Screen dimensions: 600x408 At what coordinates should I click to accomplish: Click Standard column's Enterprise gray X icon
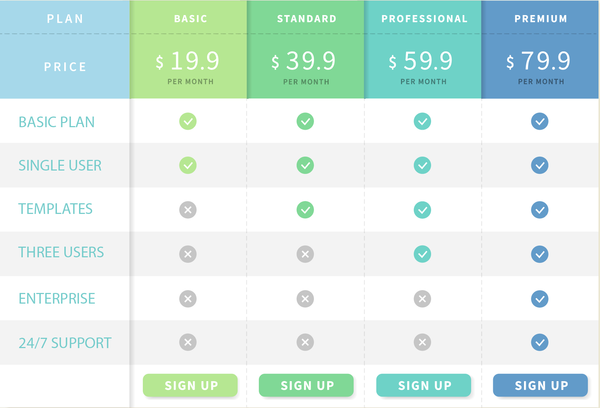point(305,298)
